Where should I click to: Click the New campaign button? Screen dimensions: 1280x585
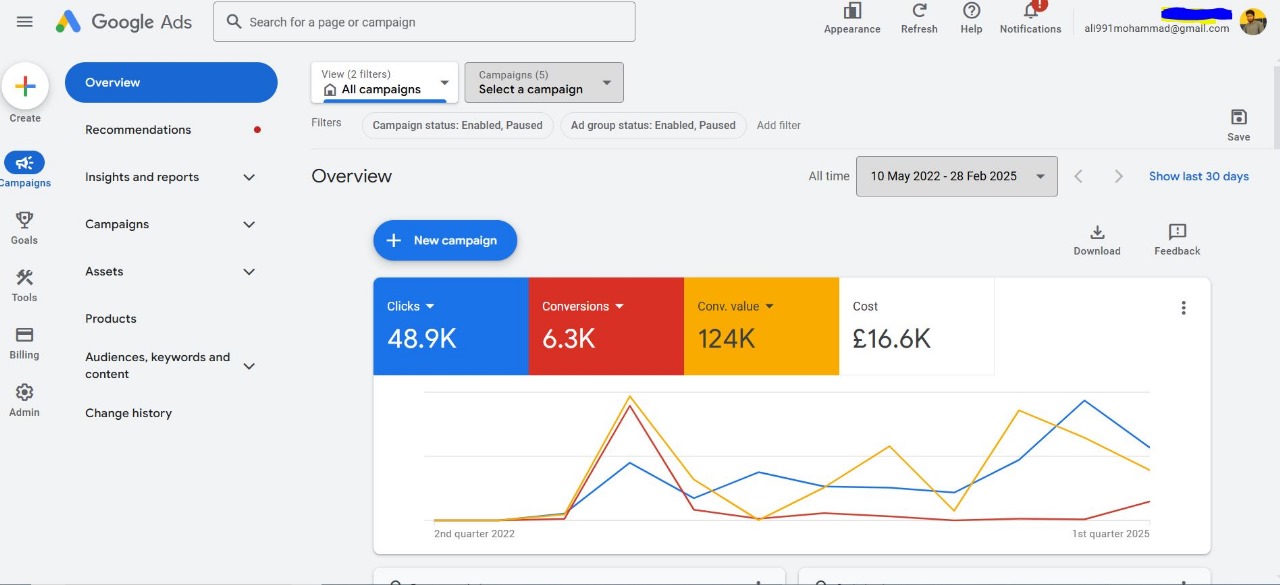(x=445, y=241)
